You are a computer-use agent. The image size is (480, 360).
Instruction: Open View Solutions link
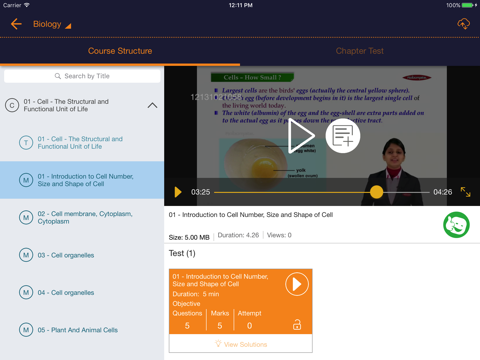coord(241,344)
